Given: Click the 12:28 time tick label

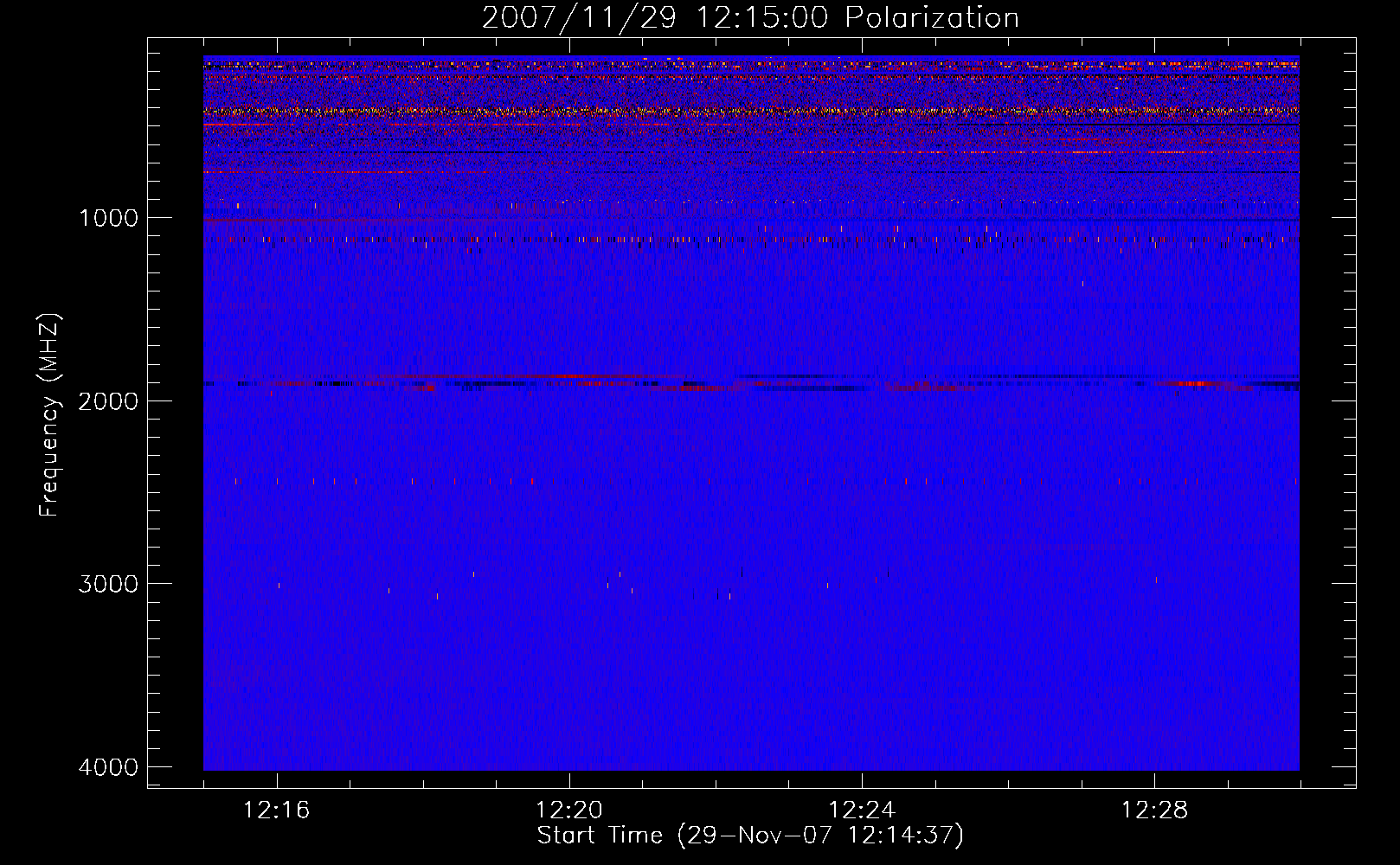Looking at the screenshot, I should [x=1154, y=811].
